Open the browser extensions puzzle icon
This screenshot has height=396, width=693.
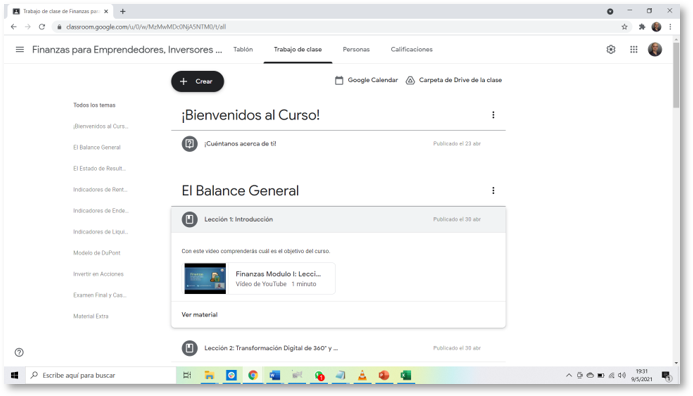click(x=642, y=27)
